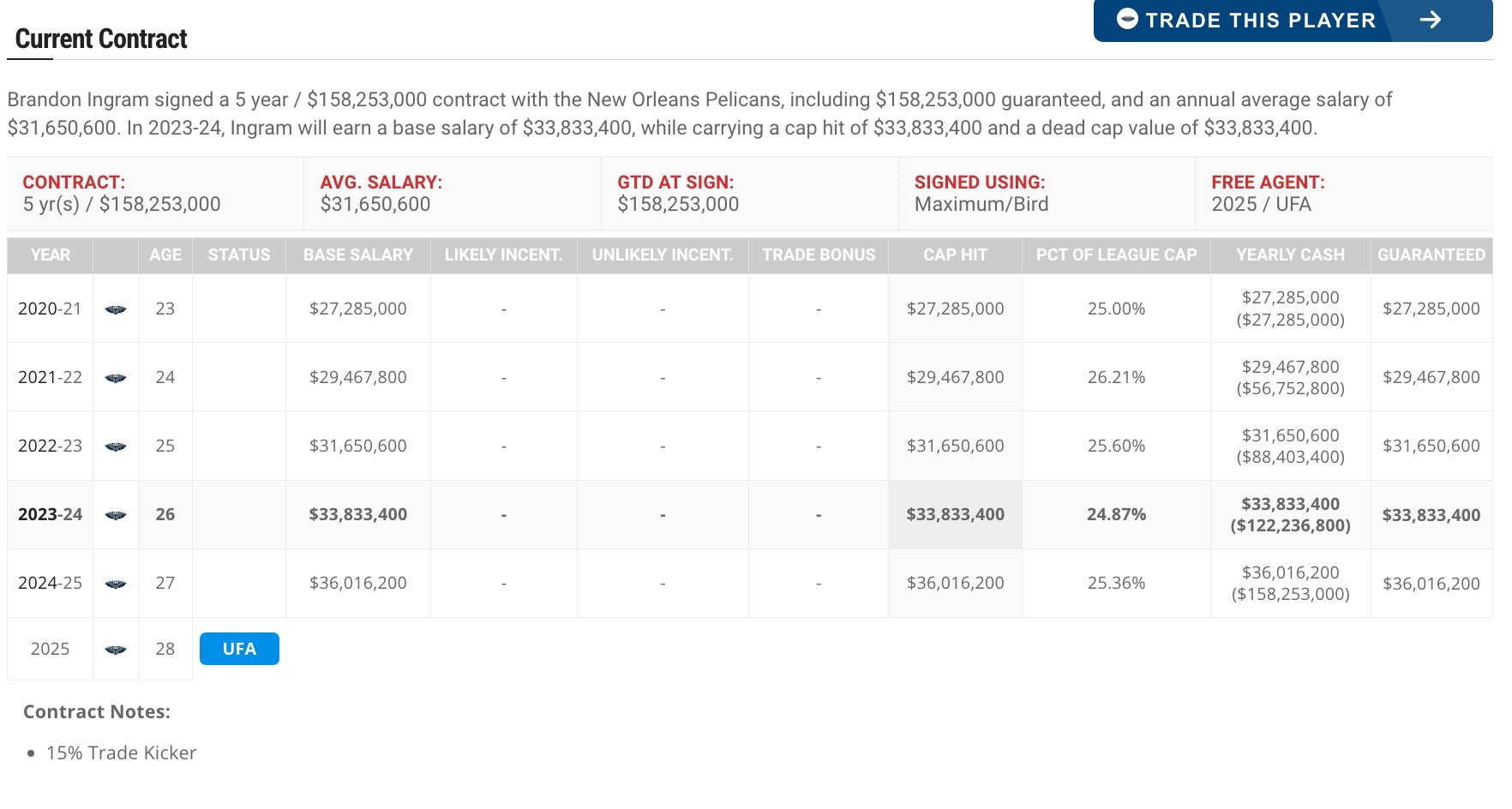Click the Yearly Cash column header
Screen dimensions: 1512x809
[x=1290, y=255]
